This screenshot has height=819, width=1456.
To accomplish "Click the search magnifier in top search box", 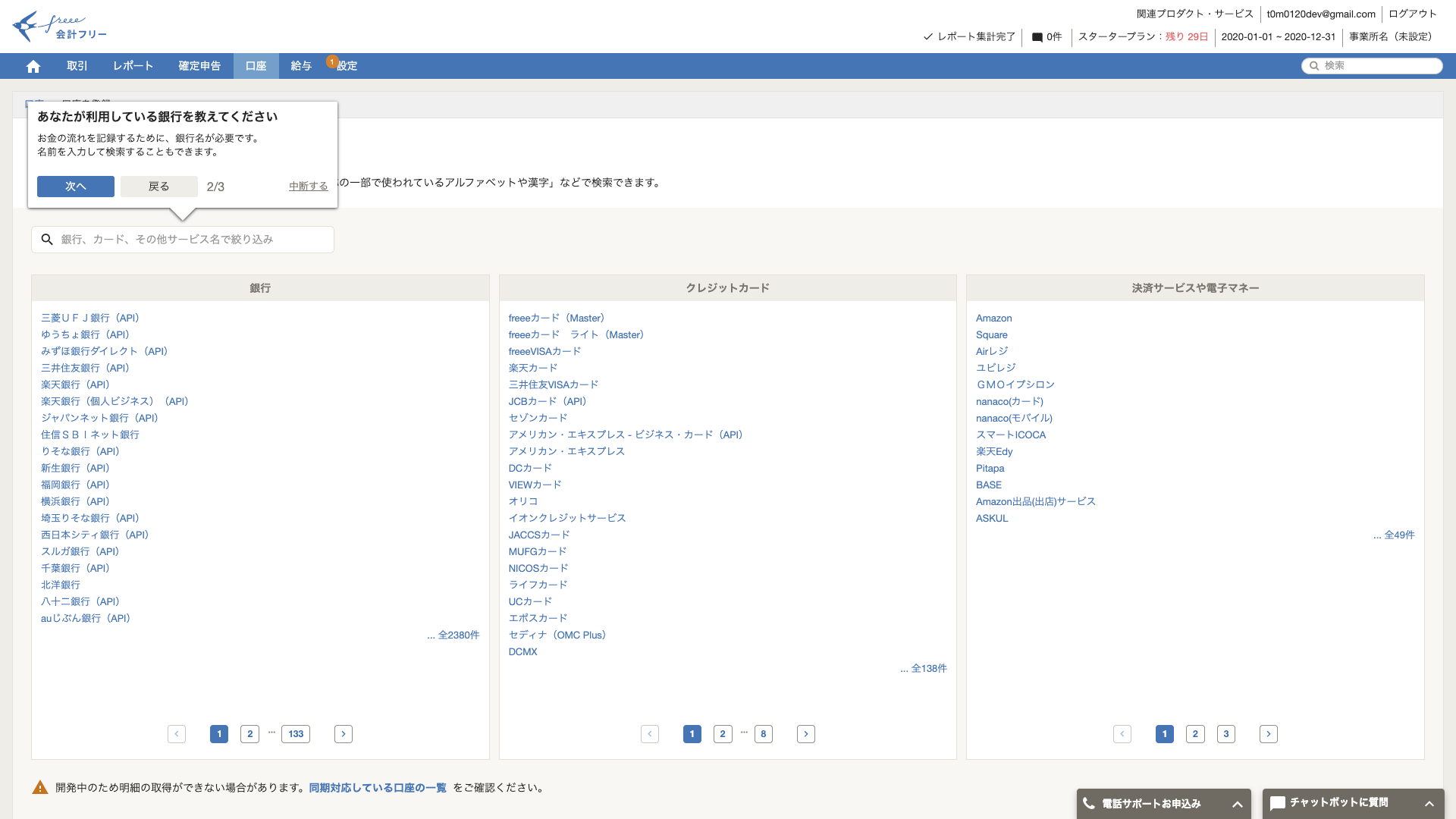I will pyautogui.click(x=1313, y=66).
